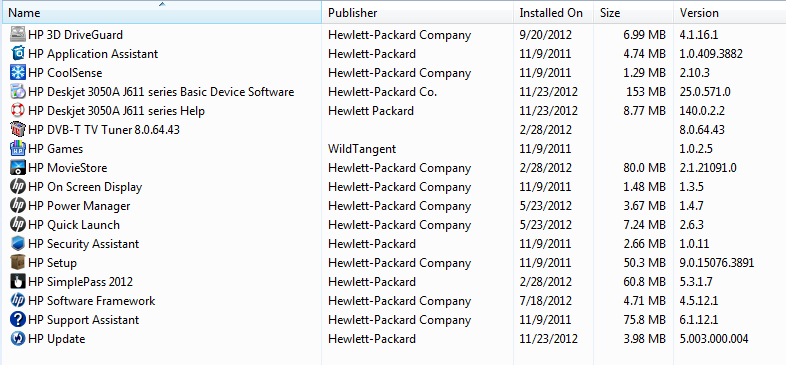Click version 9.0.15076.3891 cell

(x=717, y=263)
